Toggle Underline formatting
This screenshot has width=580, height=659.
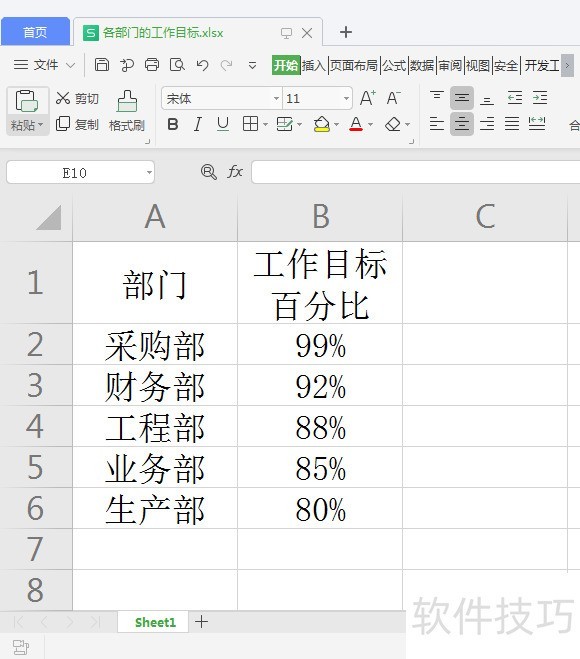point(223,124)
